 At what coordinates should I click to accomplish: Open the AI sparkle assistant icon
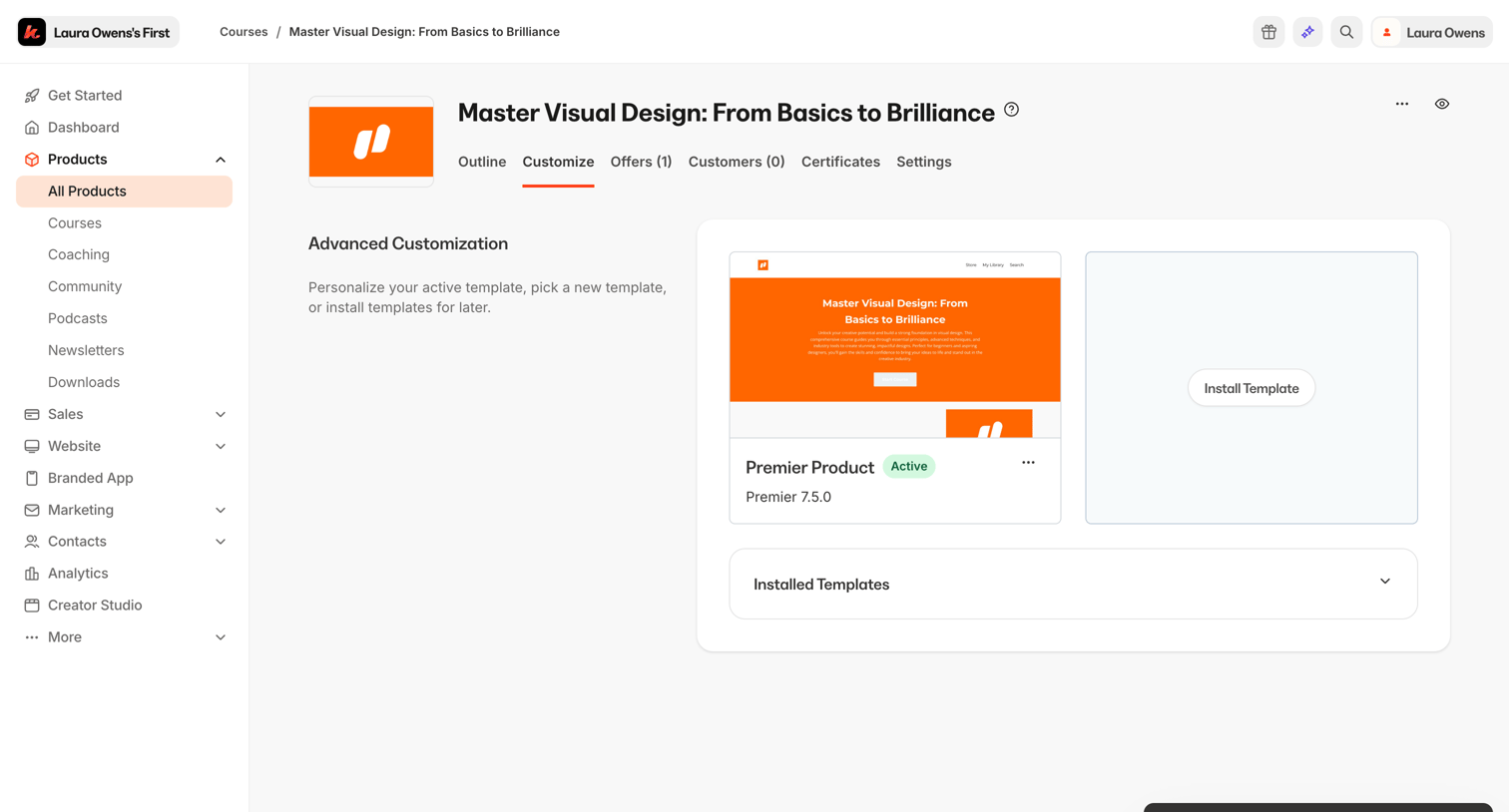pyautogui.click(x=1307, y=32)
